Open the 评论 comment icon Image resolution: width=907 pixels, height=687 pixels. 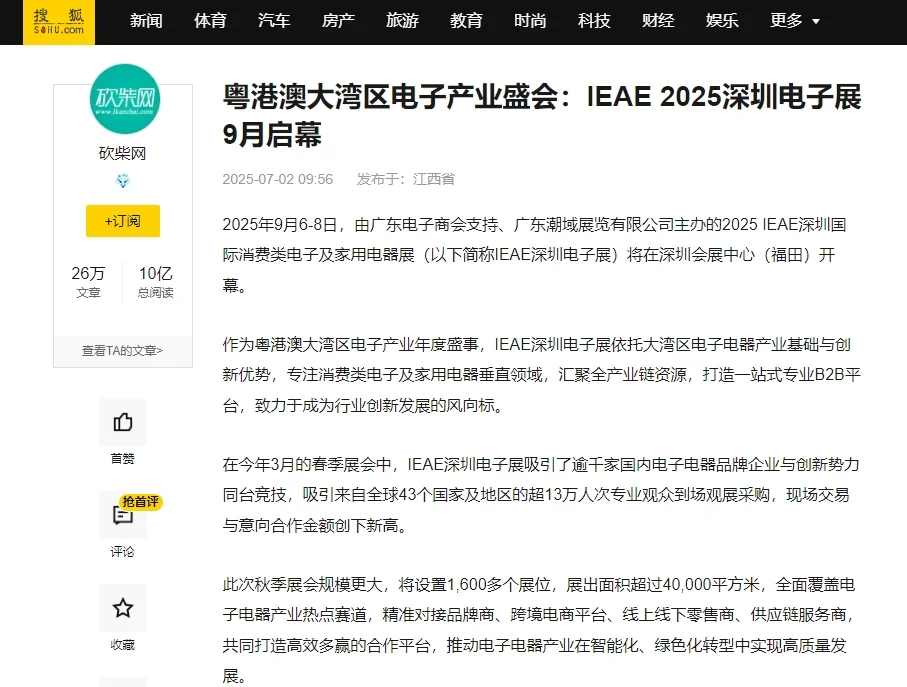coord(122,515)
